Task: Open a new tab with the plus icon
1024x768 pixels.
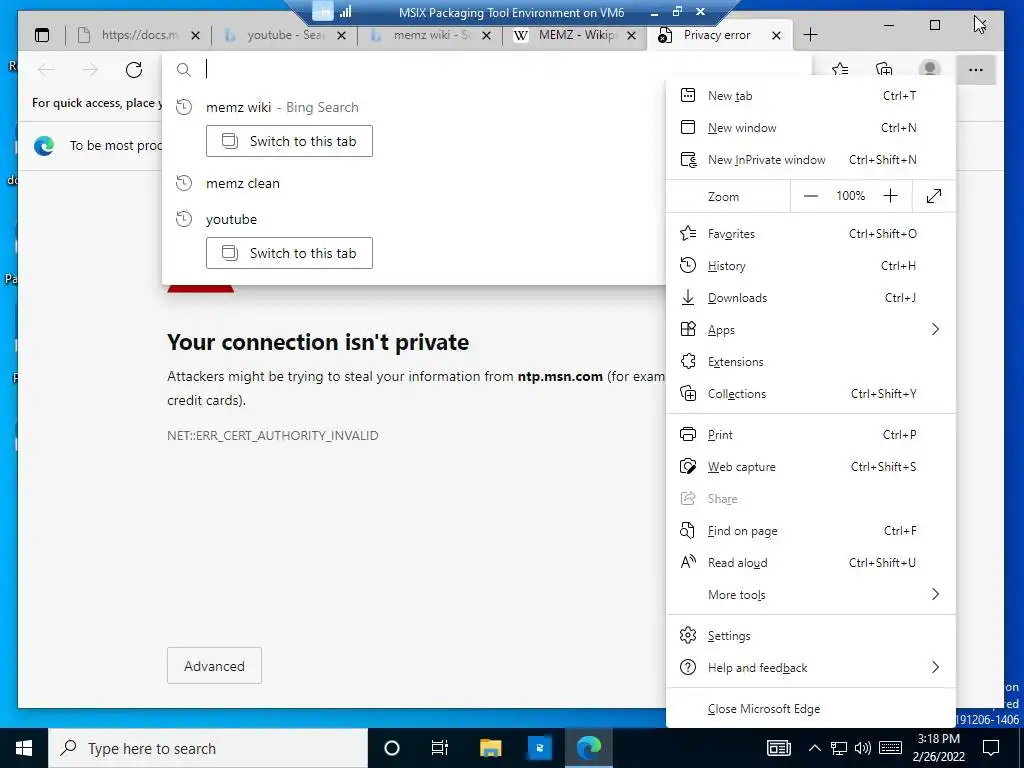Action: [x=810, y=35]
